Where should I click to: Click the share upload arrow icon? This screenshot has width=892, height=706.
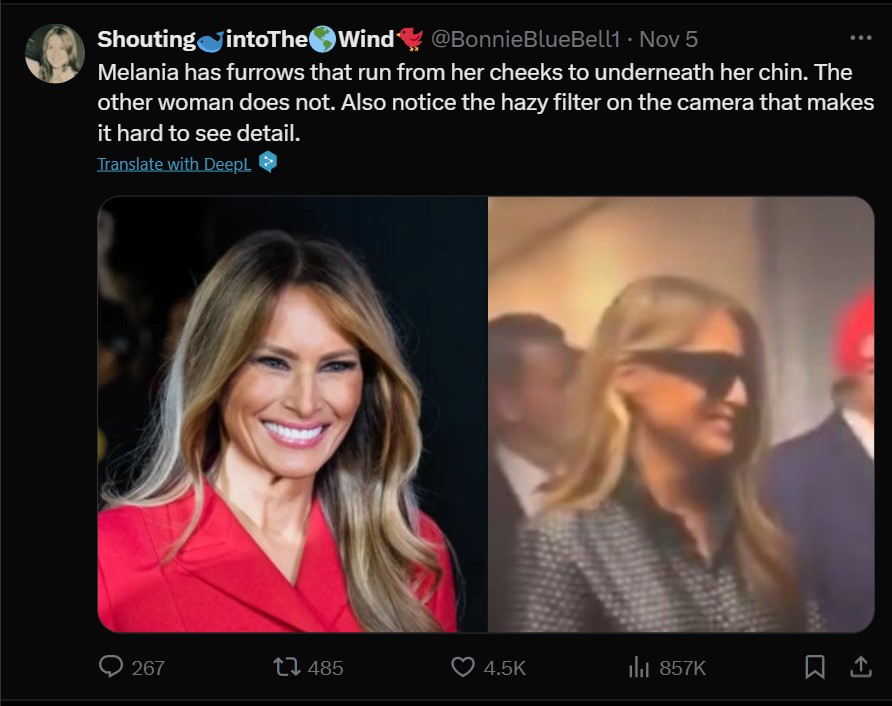click(x=859, y=666)
